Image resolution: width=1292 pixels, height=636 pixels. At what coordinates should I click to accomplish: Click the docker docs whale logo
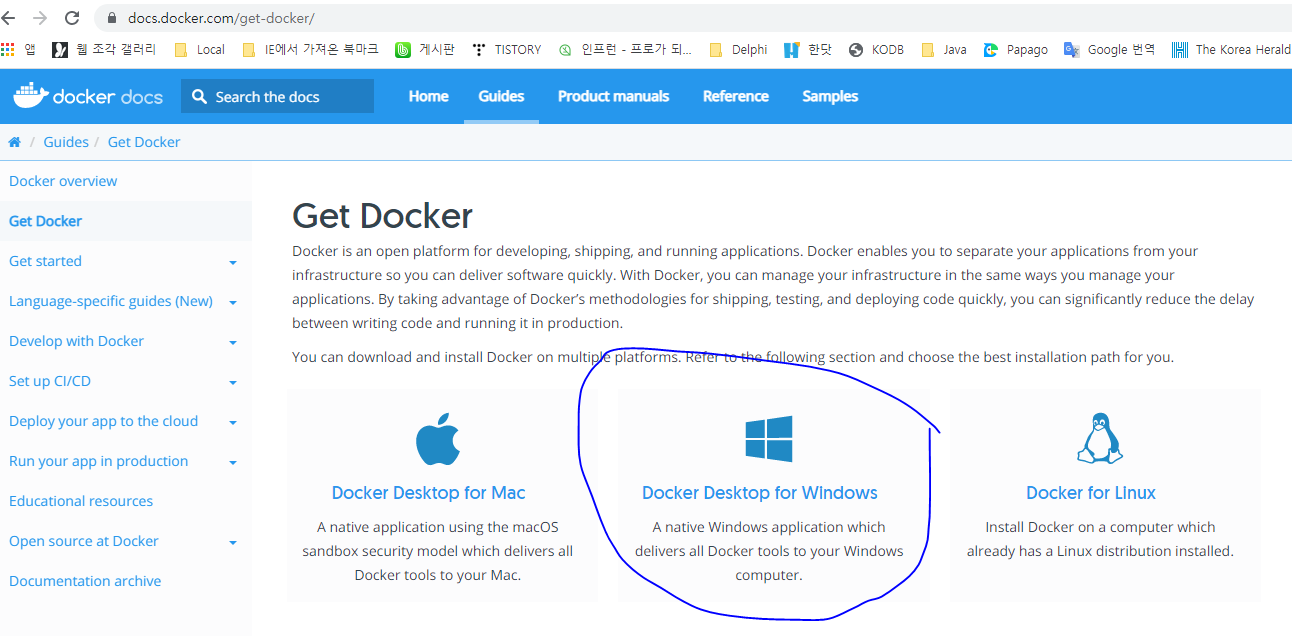[88, 96]
